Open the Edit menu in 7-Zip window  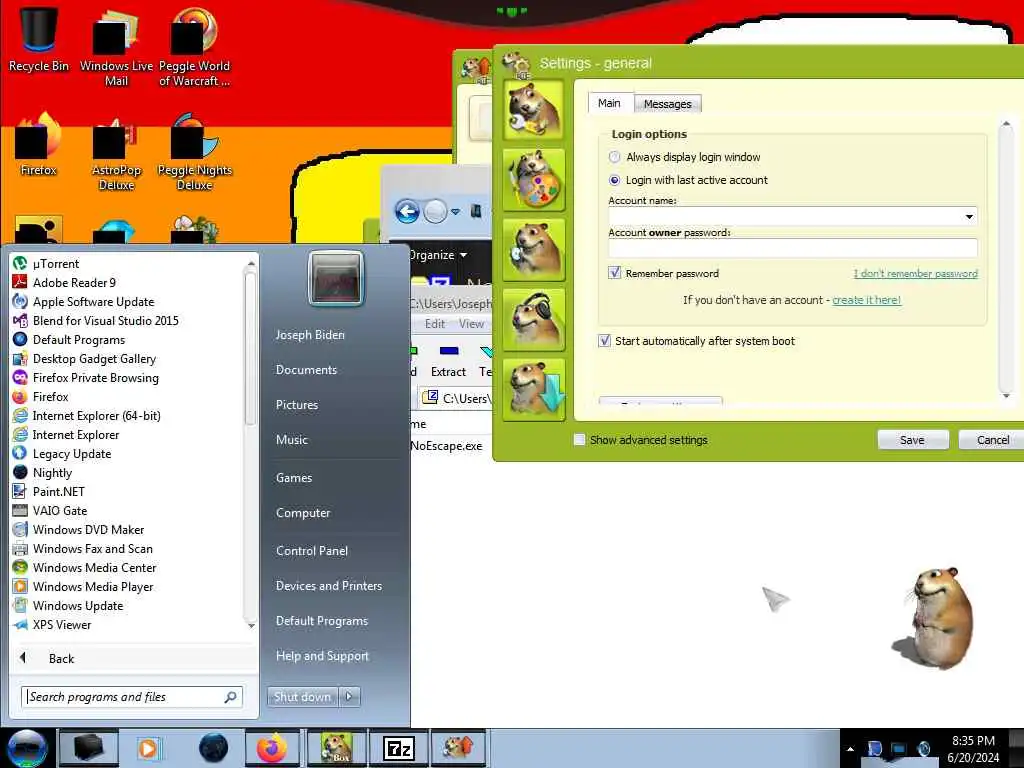point(435,324)
